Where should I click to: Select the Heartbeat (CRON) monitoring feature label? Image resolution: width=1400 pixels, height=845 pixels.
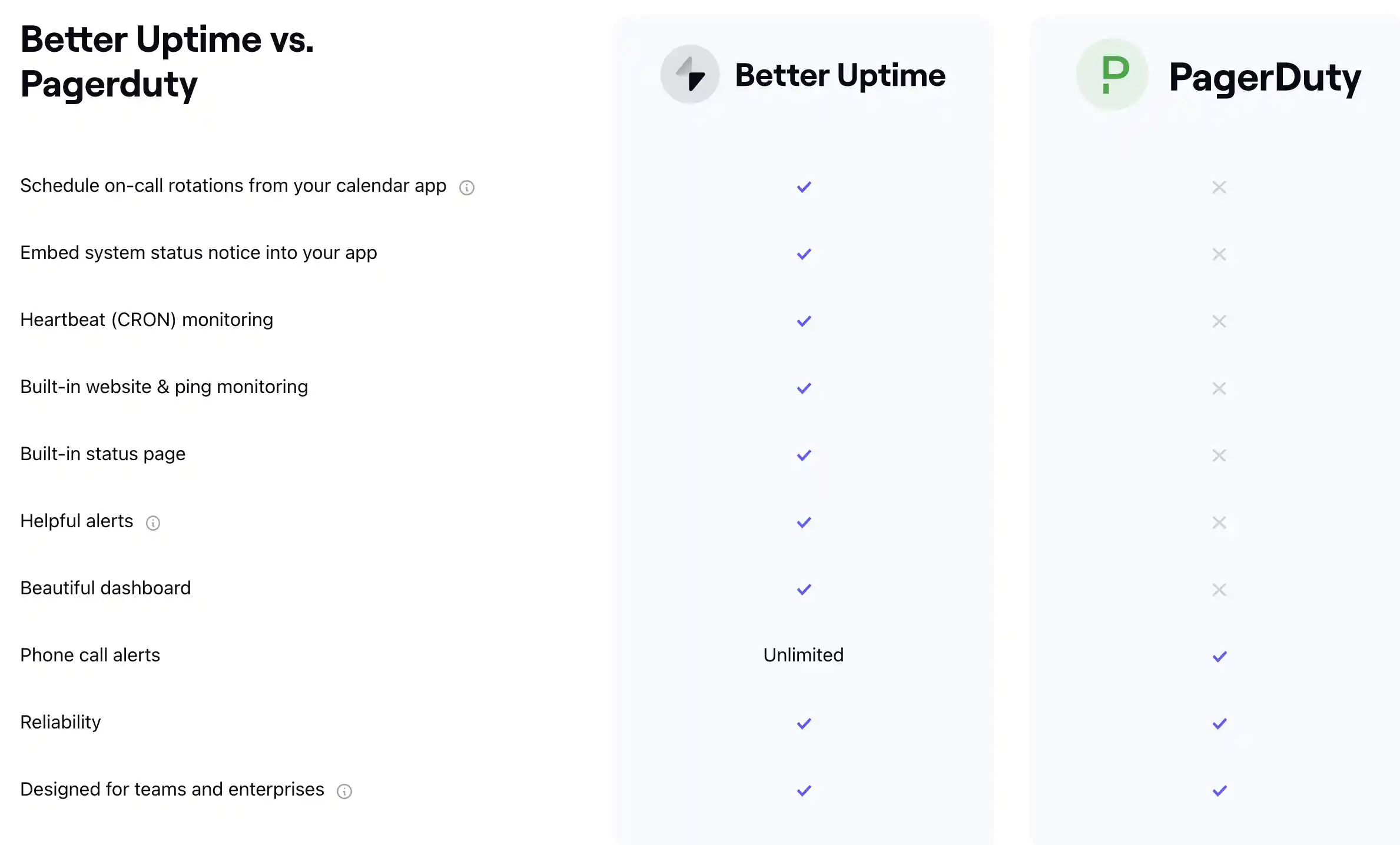[x=147, y=320]
